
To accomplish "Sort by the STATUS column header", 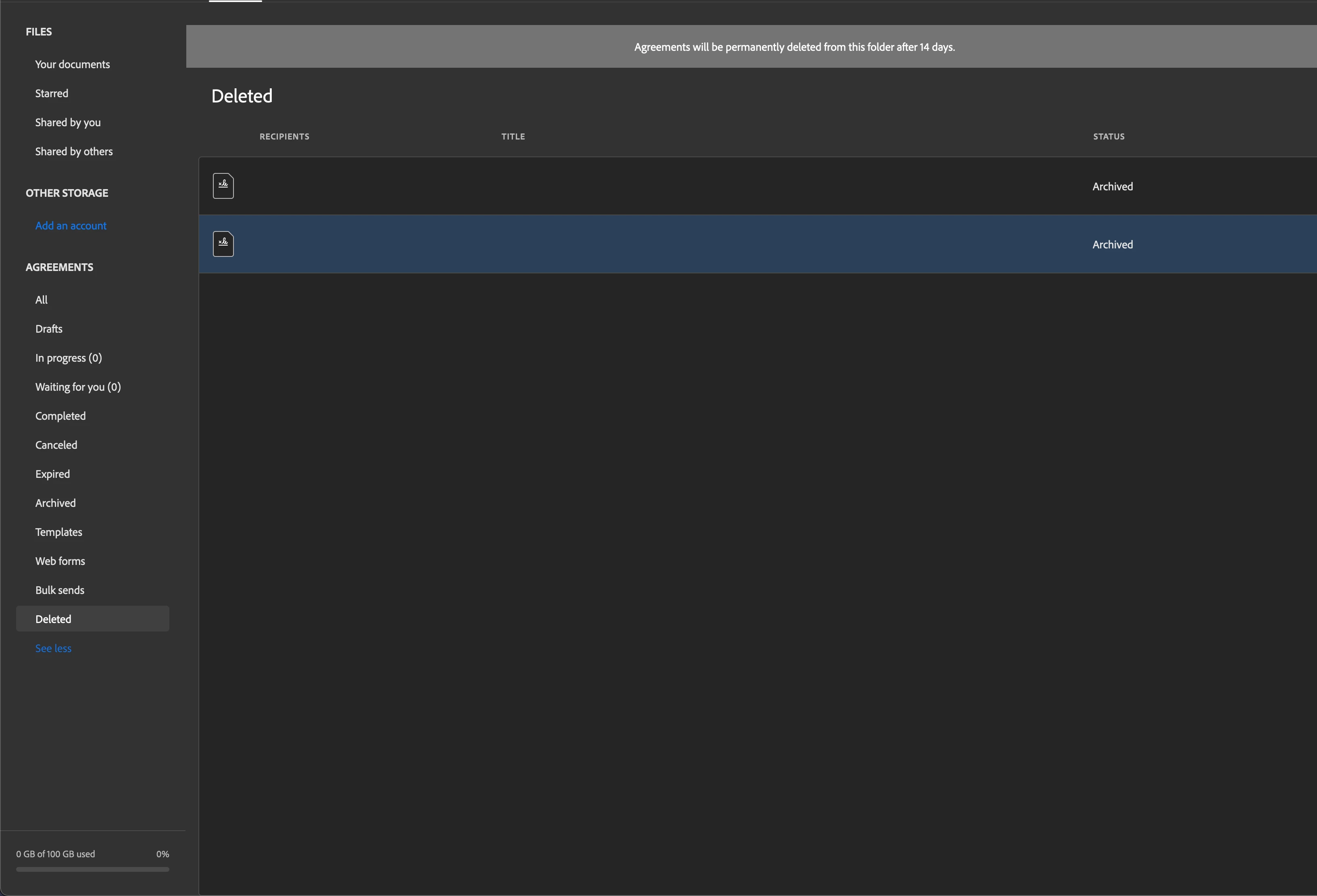I will [1109, 137].
